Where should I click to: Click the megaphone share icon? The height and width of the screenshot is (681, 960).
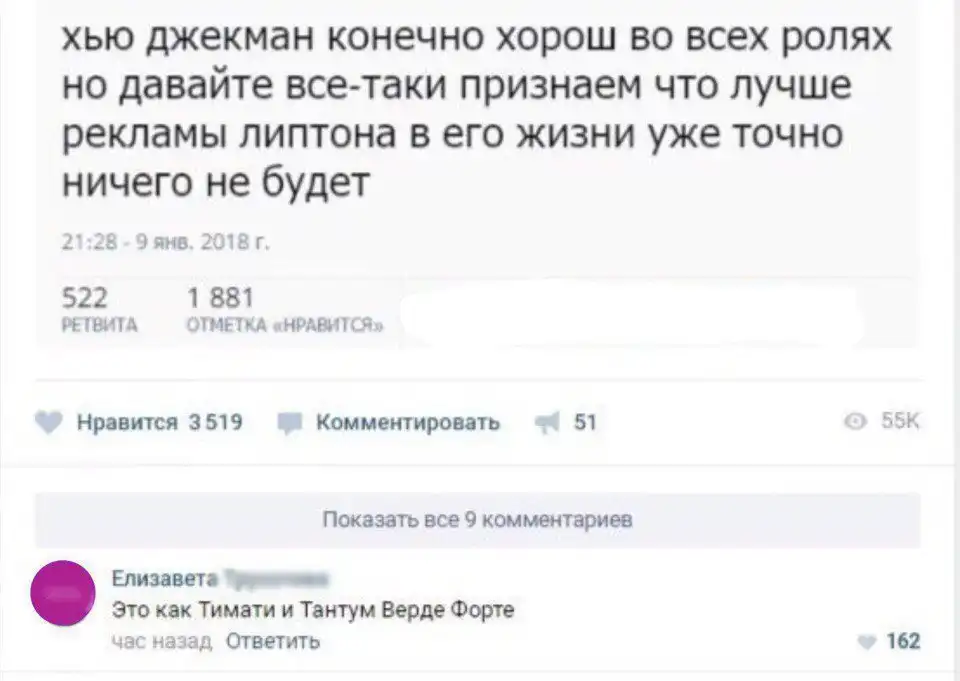pos(545,423)
